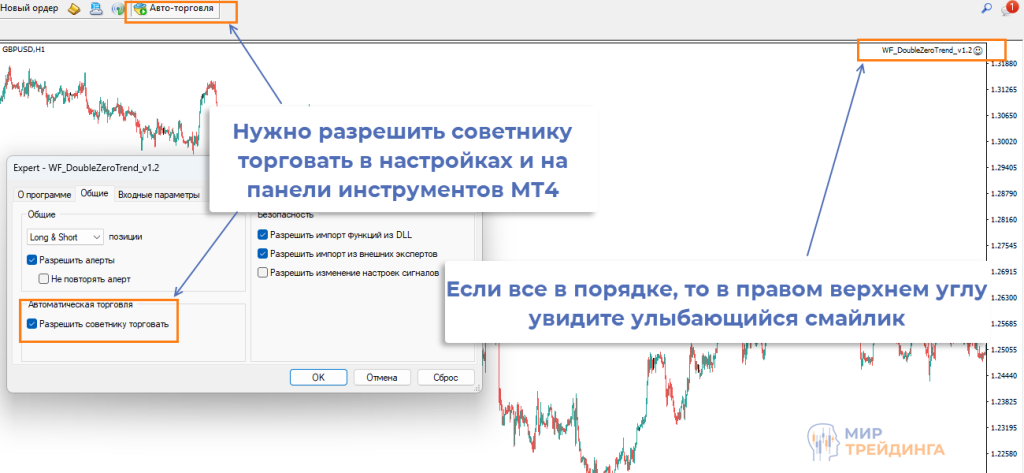The height and width of the screenshot is (473, 1024).
Task: Switch to the Общие tab
Action: pos(94,194)
